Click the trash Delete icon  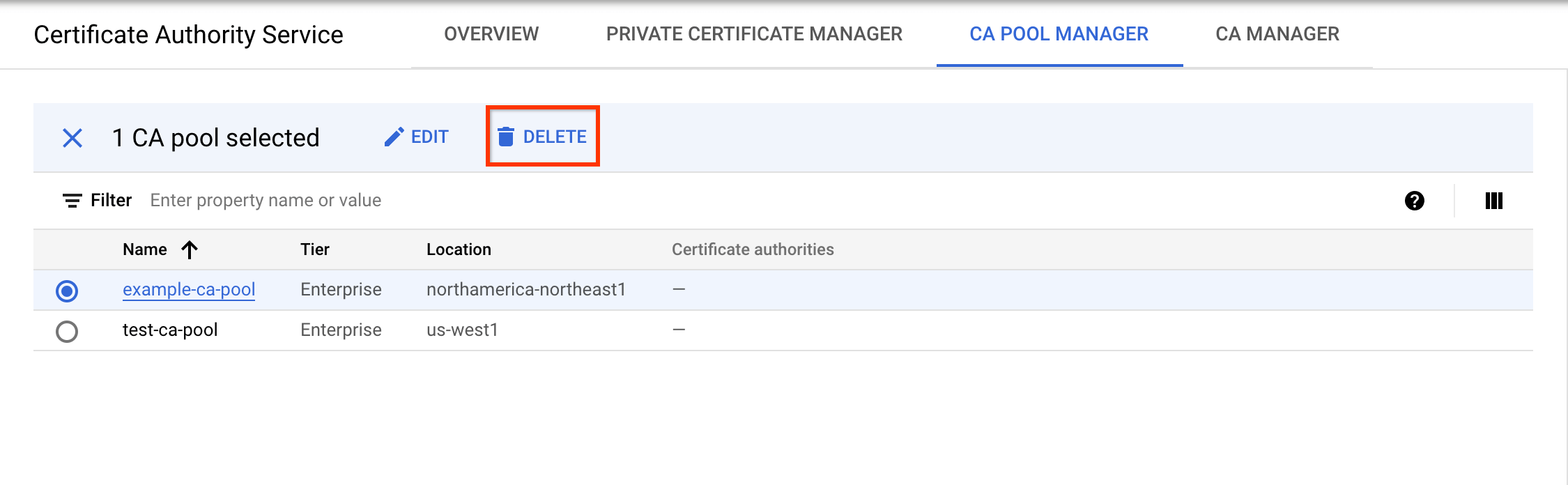[x=506, y=137]
